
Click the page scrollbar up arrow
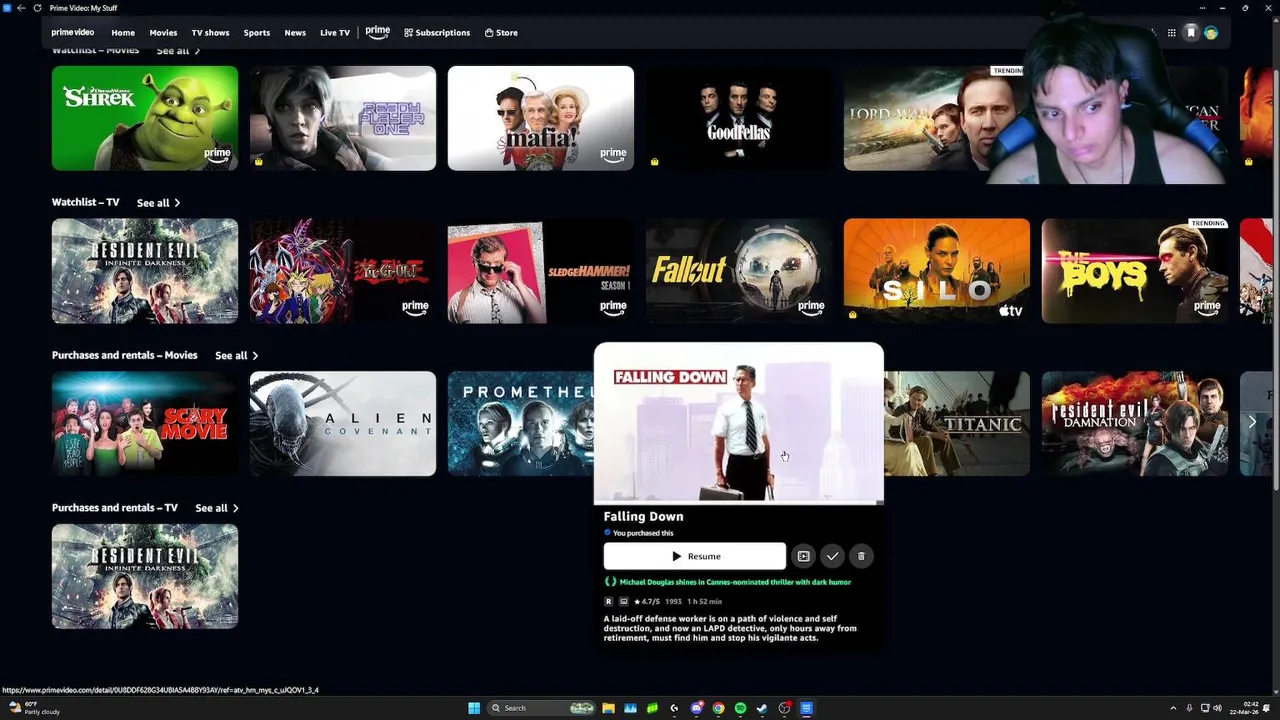click(1275, 22)
